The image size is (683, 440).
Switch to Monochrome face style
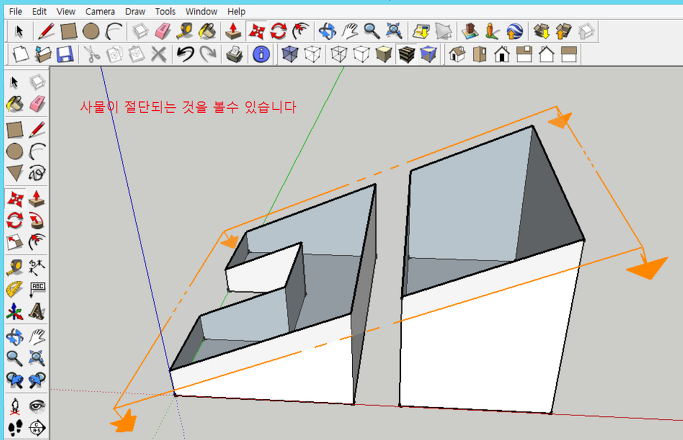tap(429, 54)
